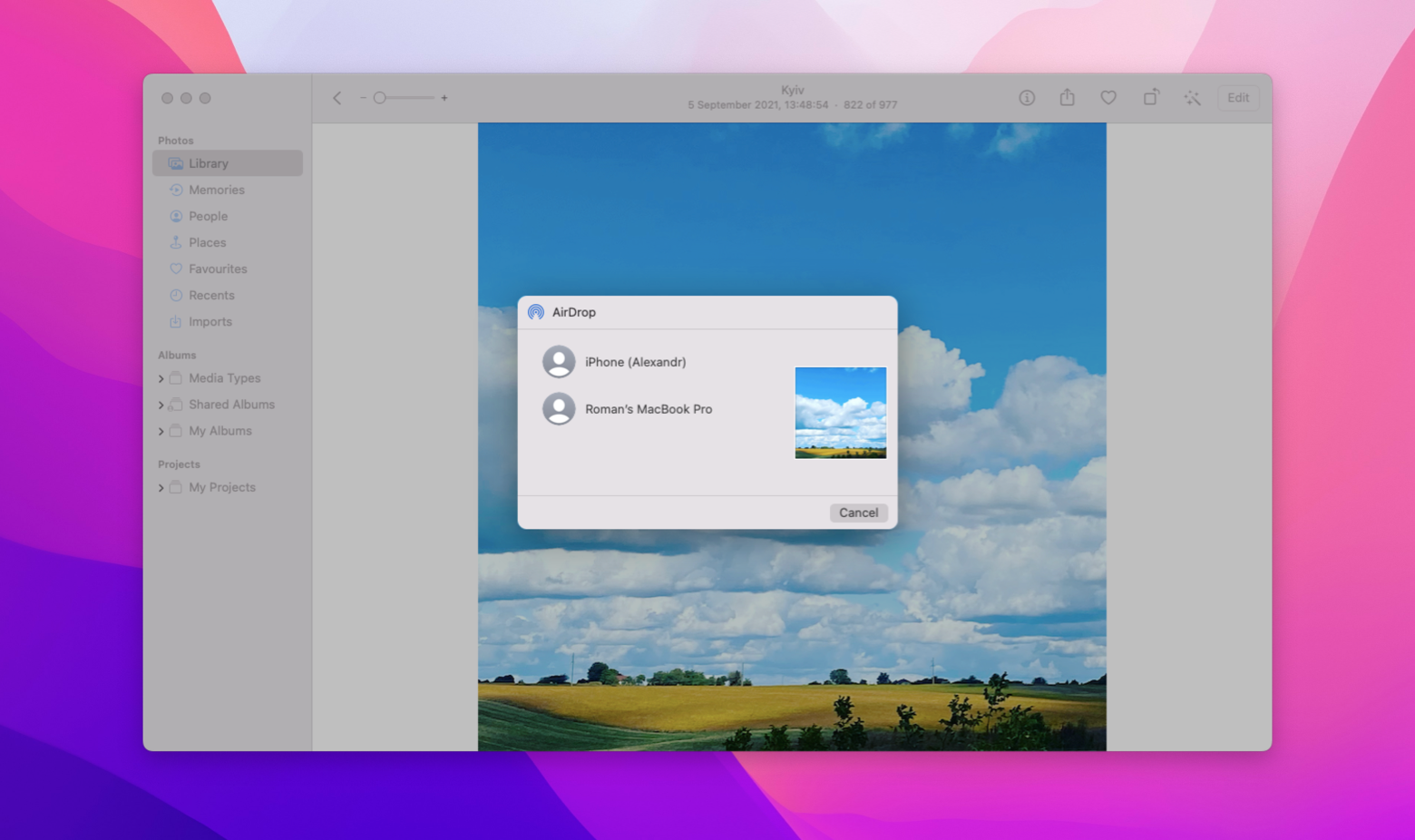
Task: Apply Auto Enhance with the magic wand icon
Action: click(1192, 97)
